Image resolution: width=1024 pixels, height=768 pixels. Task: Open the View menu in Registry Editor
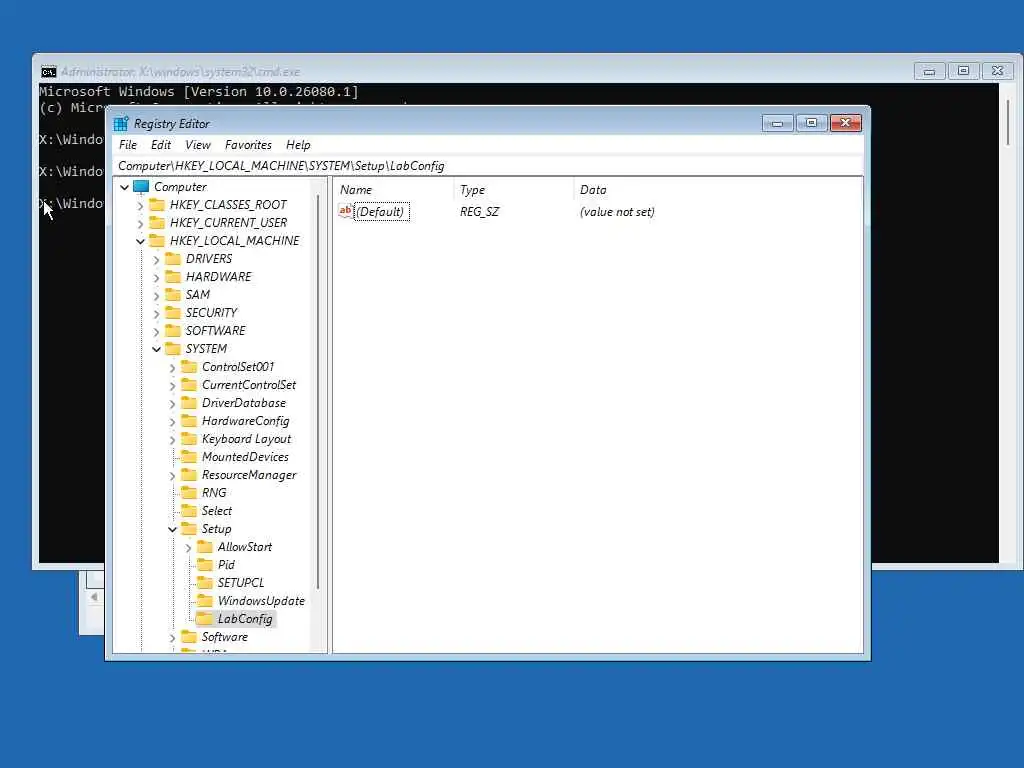pyautogui.click(x=197, y=145)
